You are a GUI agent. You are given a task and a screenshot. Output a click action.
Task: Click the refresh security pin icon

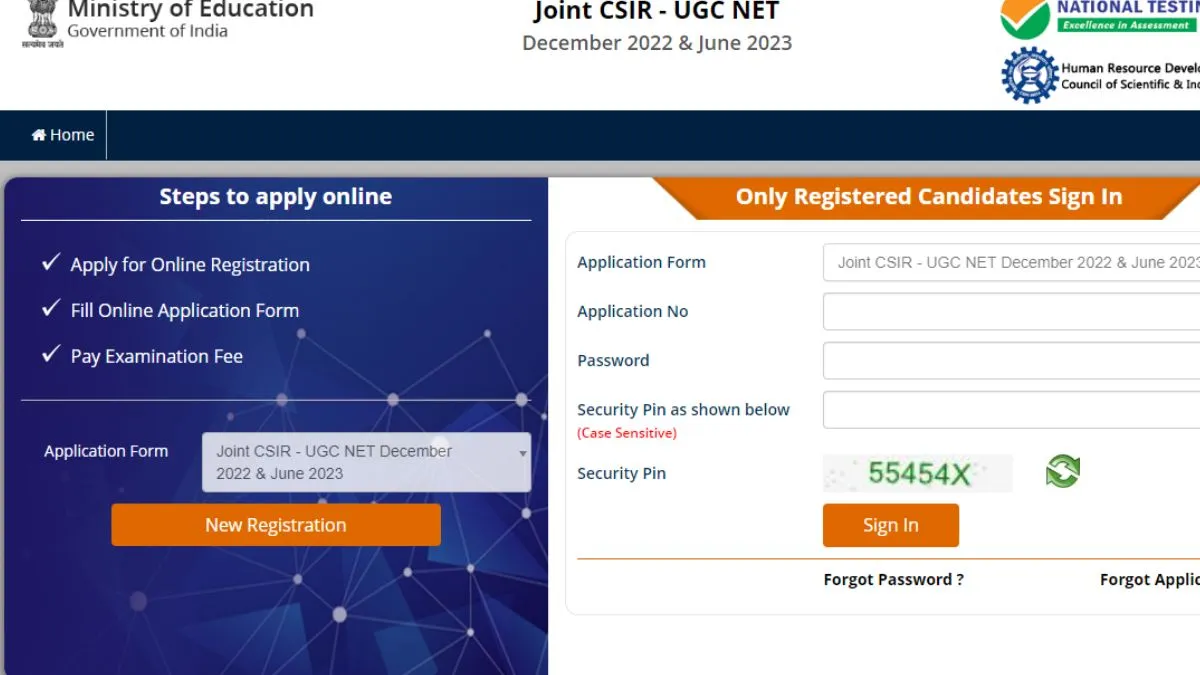tap(1063, 471)
